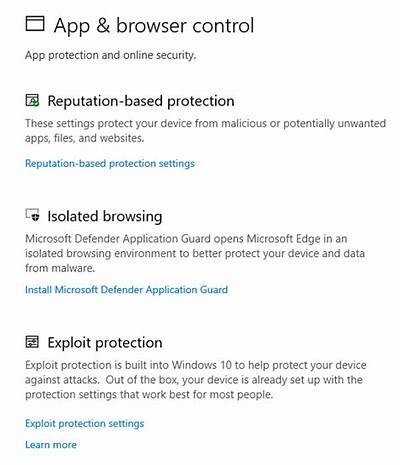Select the Exploit protection heading
Viewport: 400px width, 465px height.
[105, 343]
